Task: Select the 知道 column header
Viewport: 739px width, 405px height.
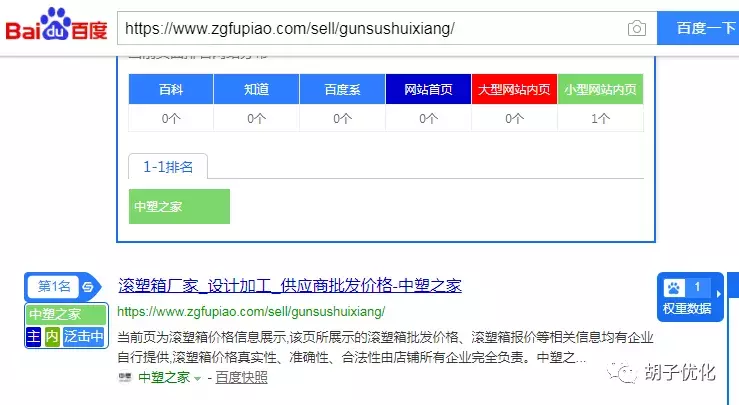Action: (256, 89)
